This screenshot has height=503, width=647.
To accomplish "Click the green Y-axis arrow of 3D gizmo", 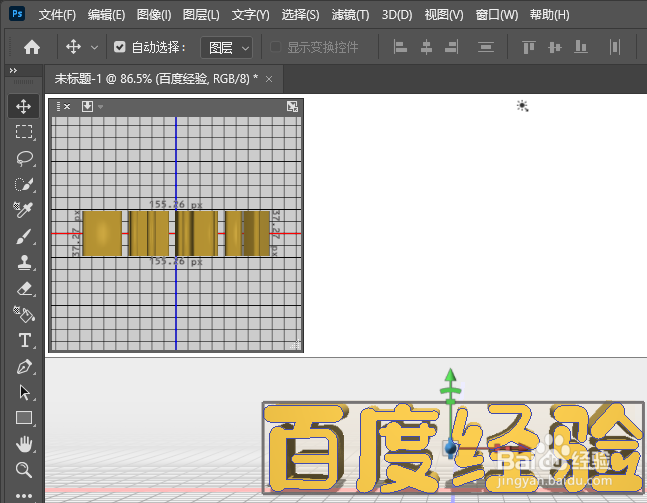I will click(450, 376).
